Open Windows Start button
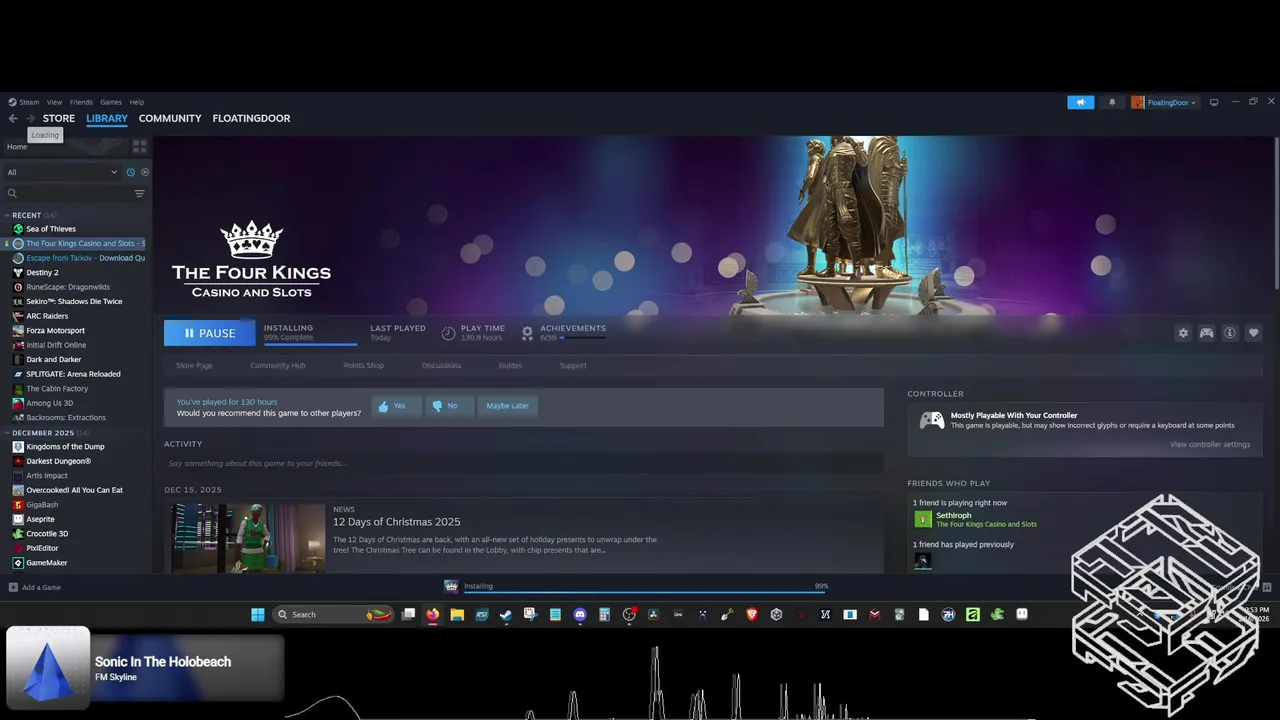The width and height of the screenshot is (1280, 720). click(x=258, y=614)
